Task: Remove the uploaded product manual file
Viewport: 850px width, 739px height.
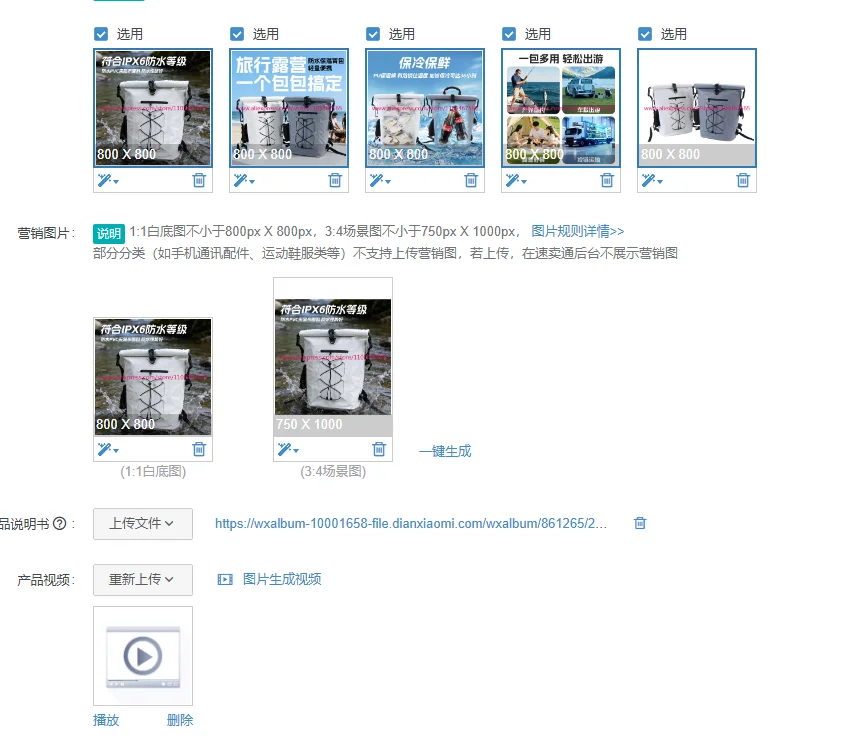Action: (640, 523)
